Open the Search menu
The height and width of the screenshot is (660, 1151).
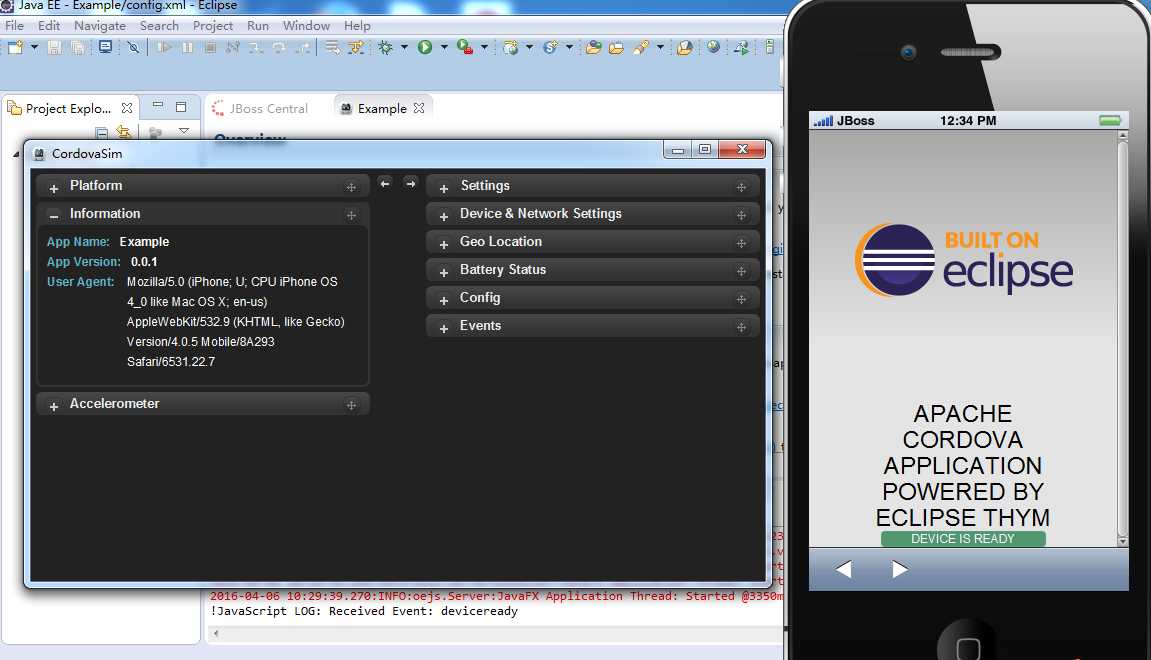pos(159,26)
